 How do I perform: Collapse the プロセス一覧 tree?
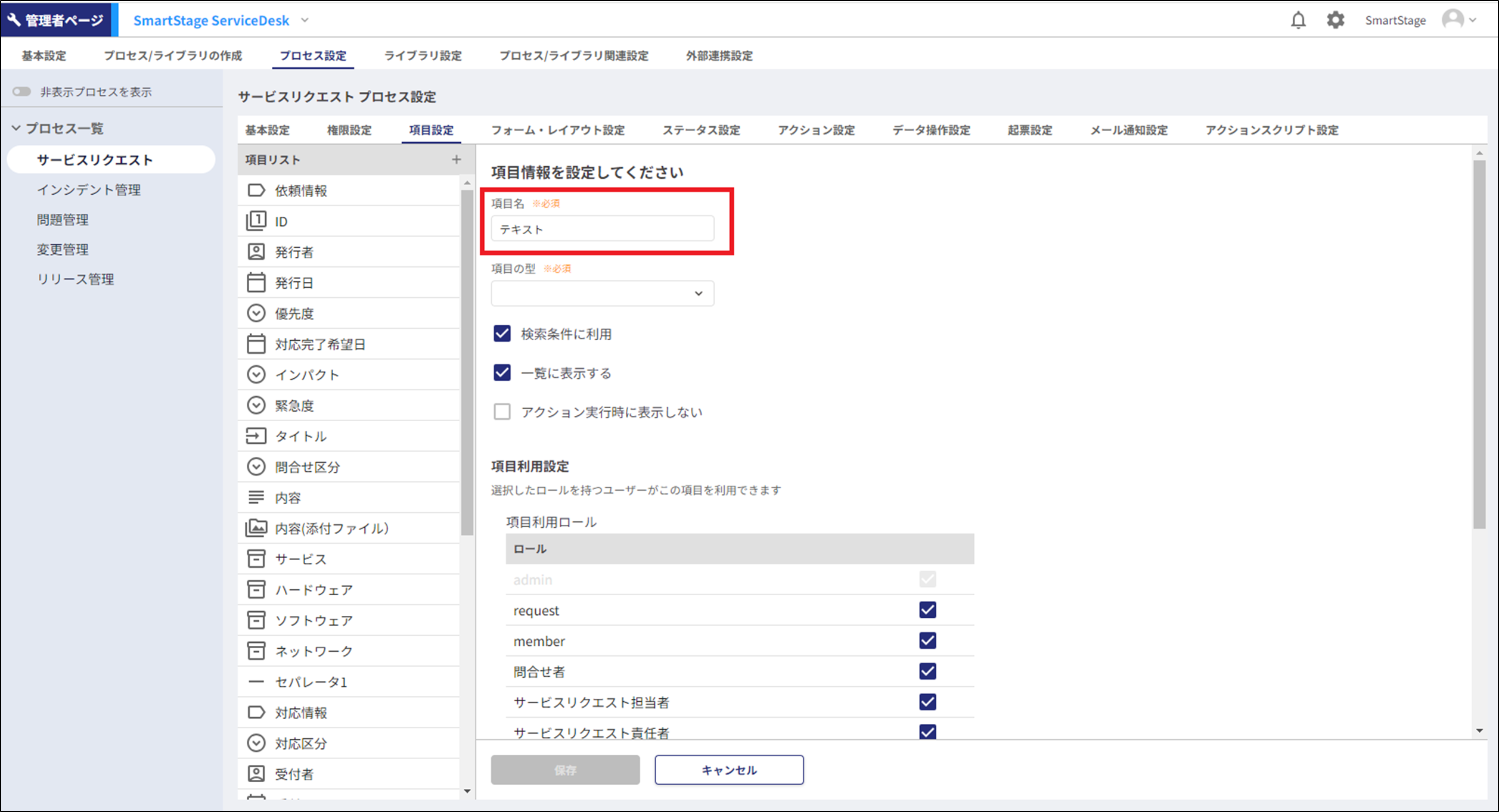coord(16,128)
